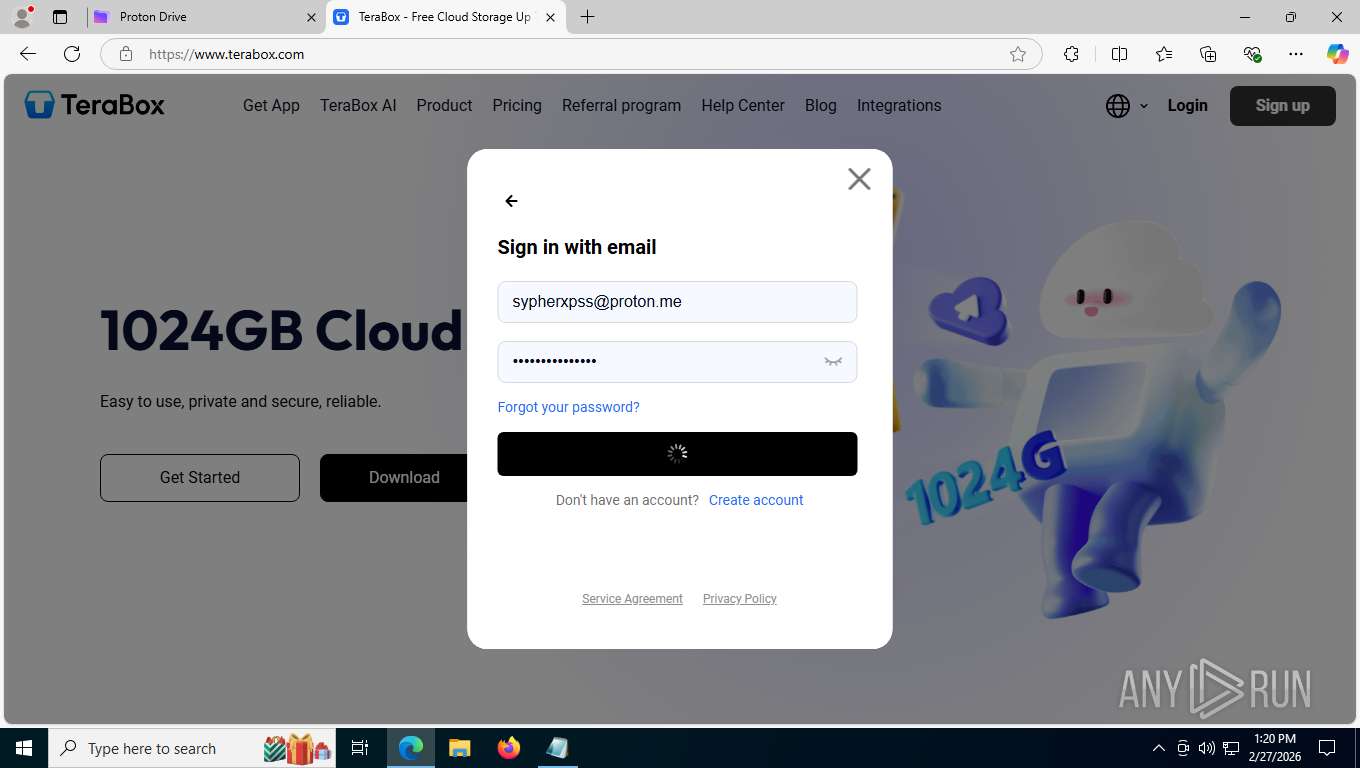
Task: Open the Blog page
Action: coord(821,105)
